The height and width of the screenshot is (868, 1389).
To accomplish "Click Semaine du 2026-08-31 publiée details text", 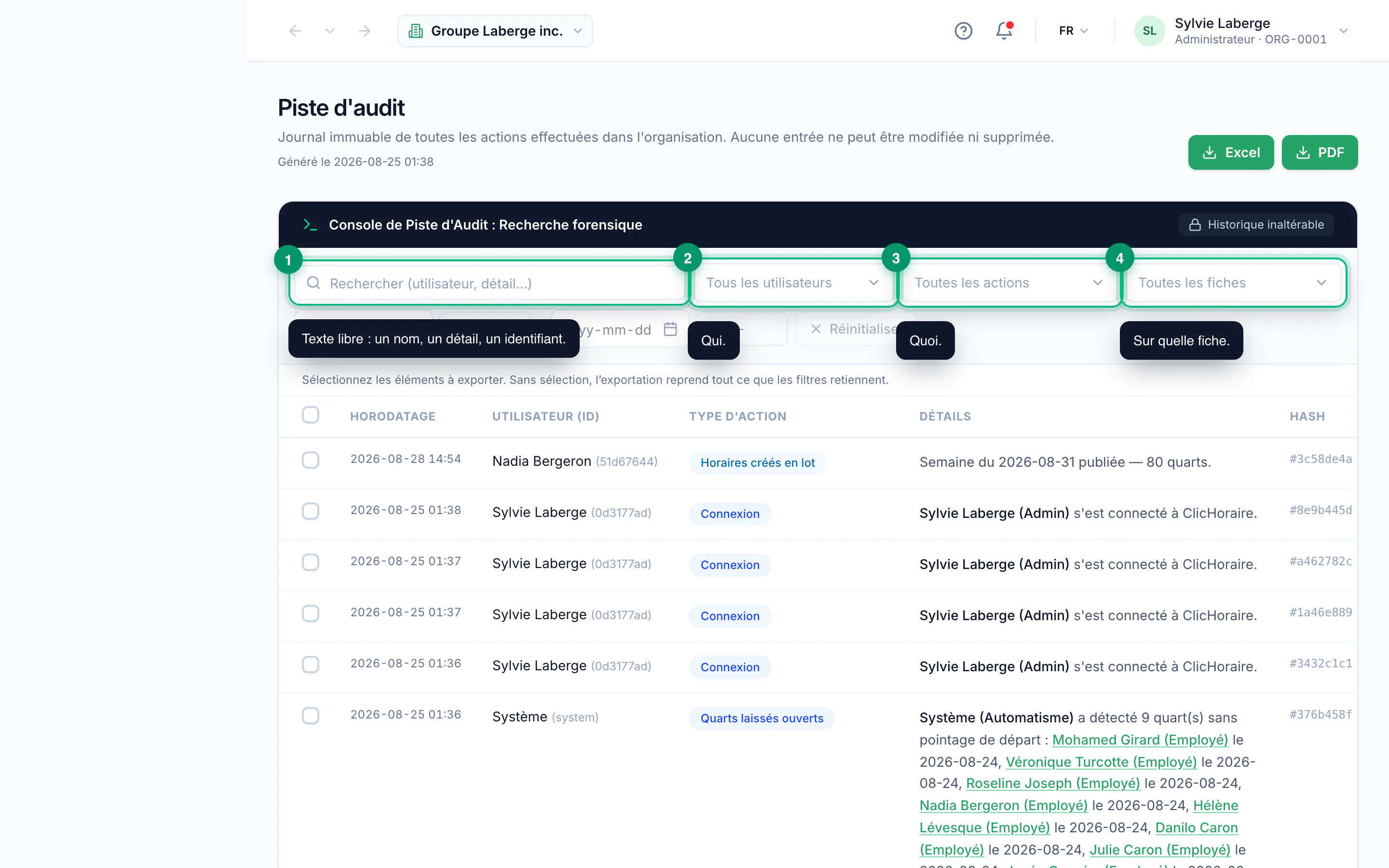I will [1065, 462].
